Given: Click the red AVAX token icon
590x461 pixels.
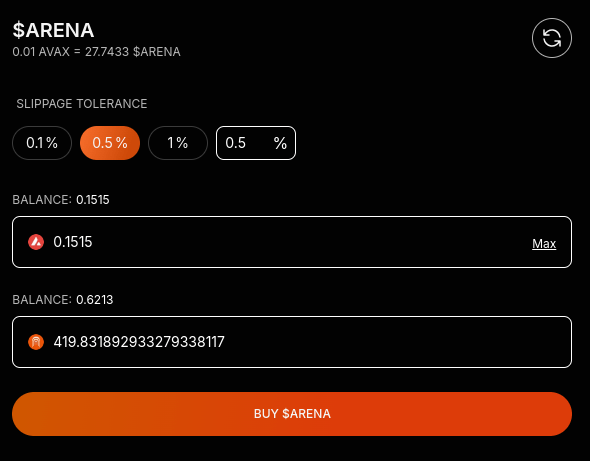Looking at the screenshot, I should click(x=36, y=242).
